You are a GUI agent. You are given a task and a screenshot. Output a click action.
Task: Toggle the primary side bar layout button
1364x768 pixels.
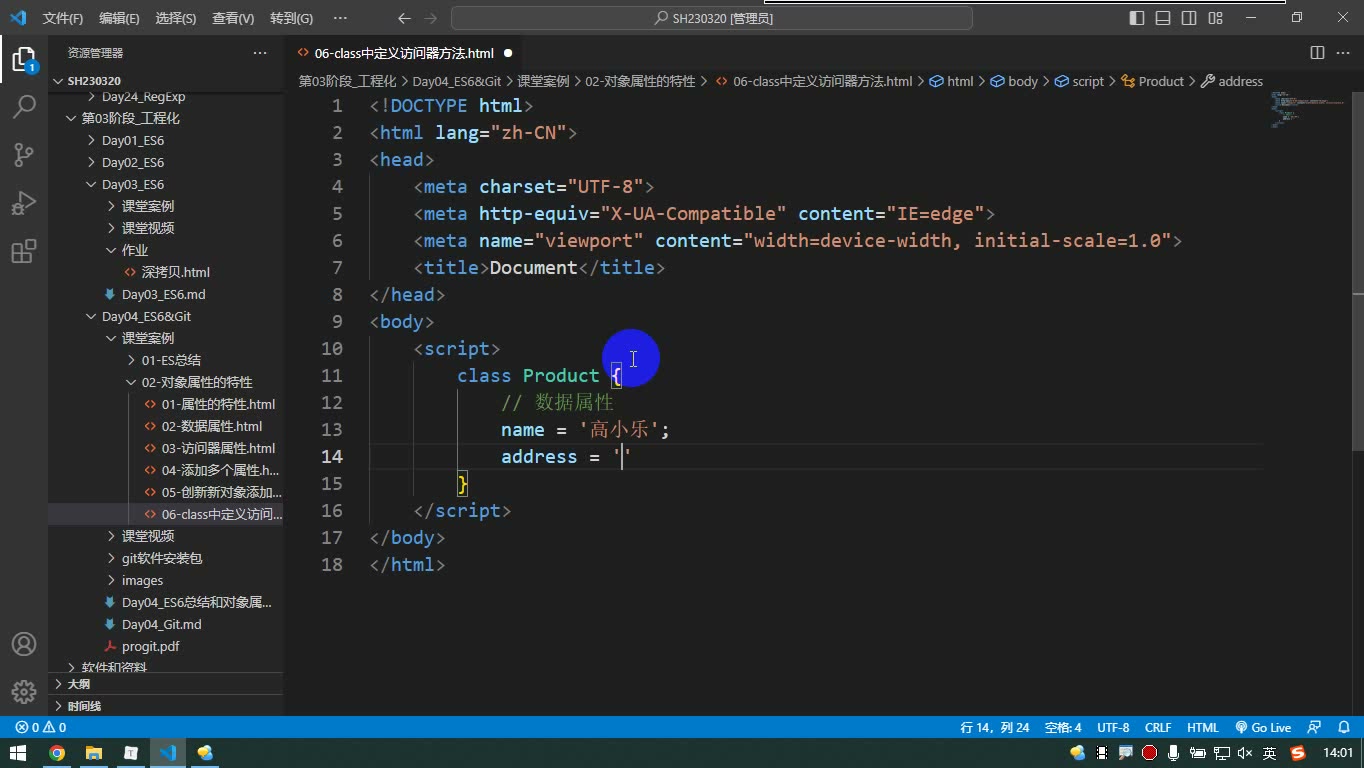click(1137, 18)
